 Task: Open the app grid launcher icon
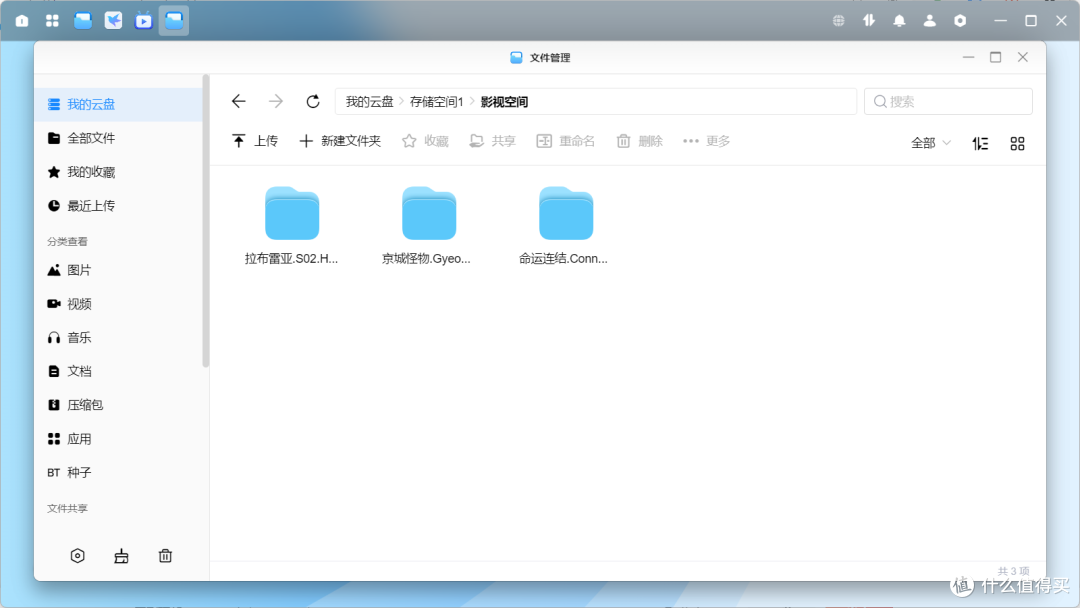tap(52, 21)
